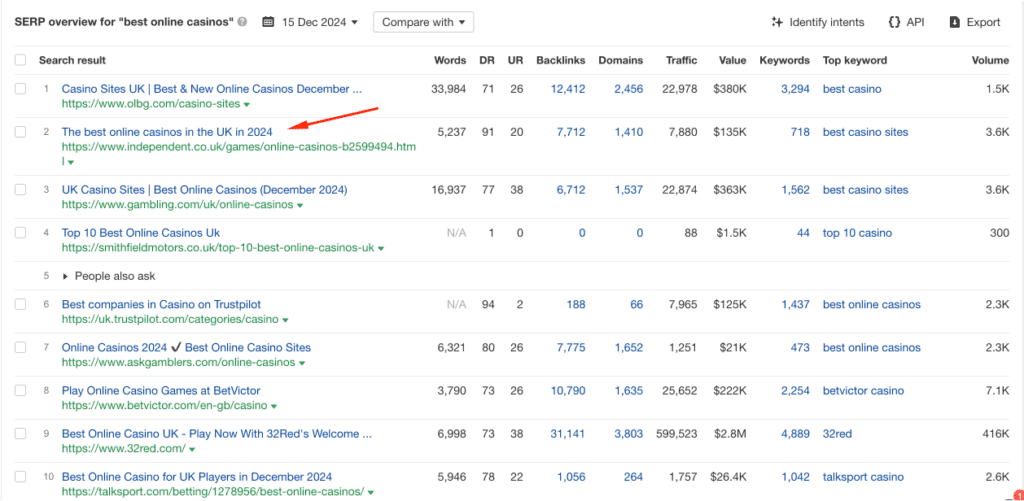Click top keyword best casino
Screen dimensions: 1024x501
(852, 89)
